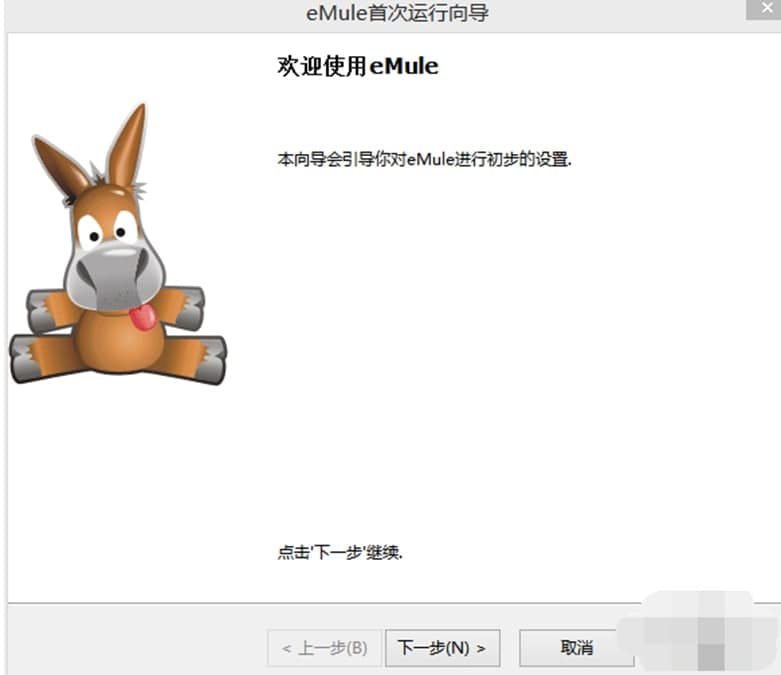Click the eMule donkey mascot image
Image resolution: width=781 pixels, height=675 pixels.
click(x=118, y=244)
